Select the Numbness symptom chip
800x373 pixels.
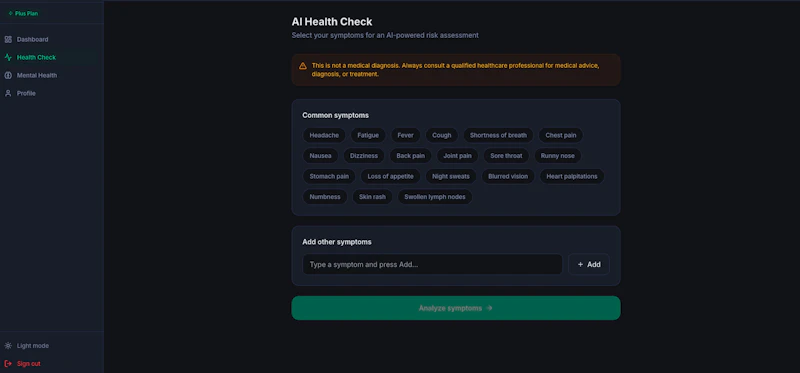[x=325, y=196]
